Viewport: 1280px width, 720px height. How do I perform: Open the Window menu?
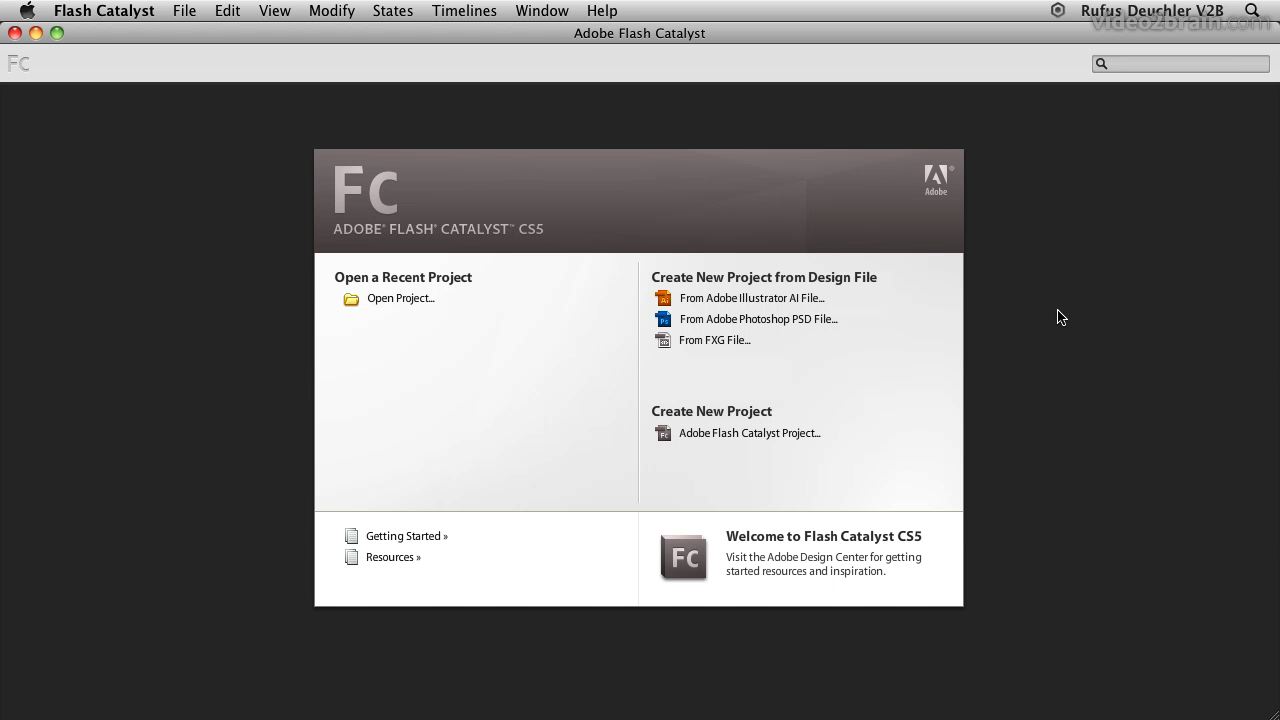pos(542,10)
